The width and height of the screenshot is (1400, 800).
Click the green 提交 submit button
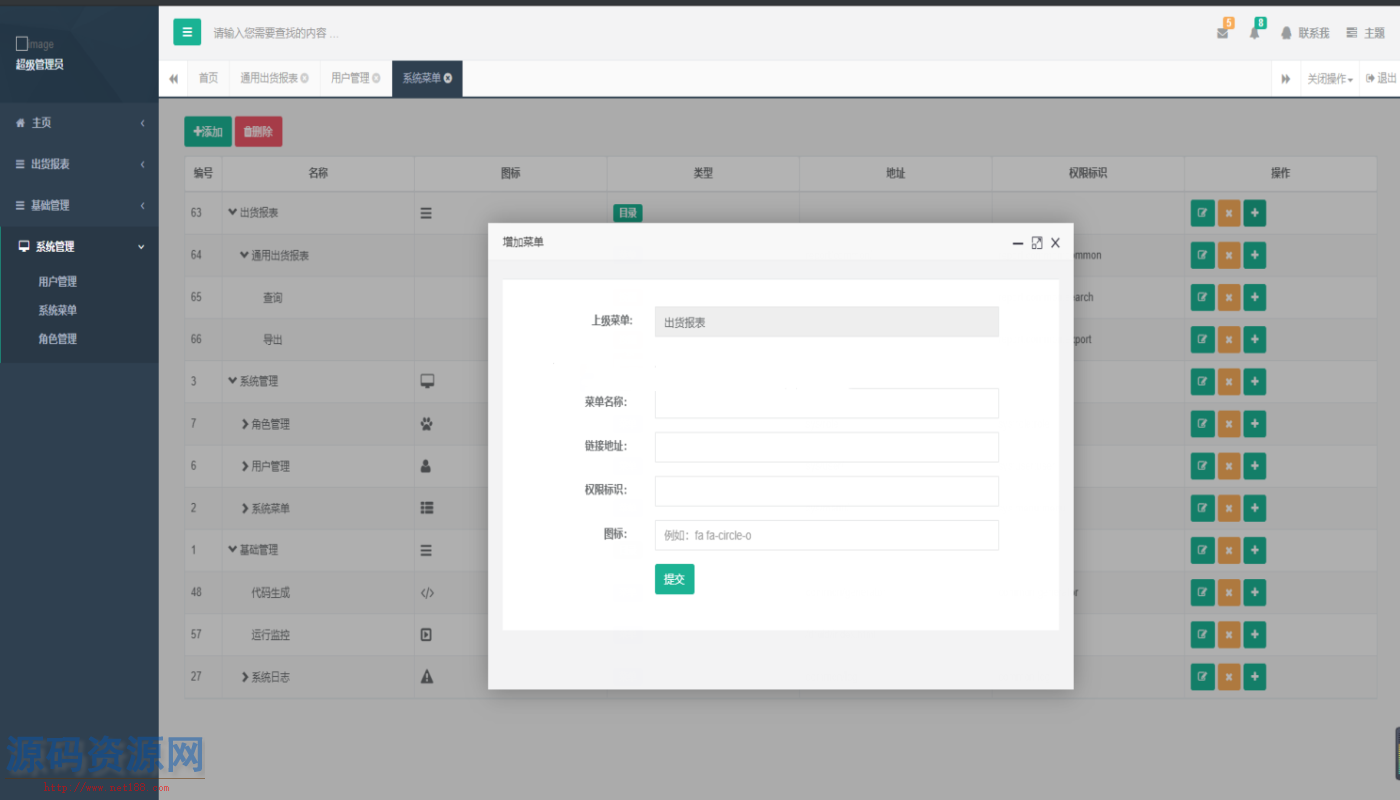pos(674,579)
